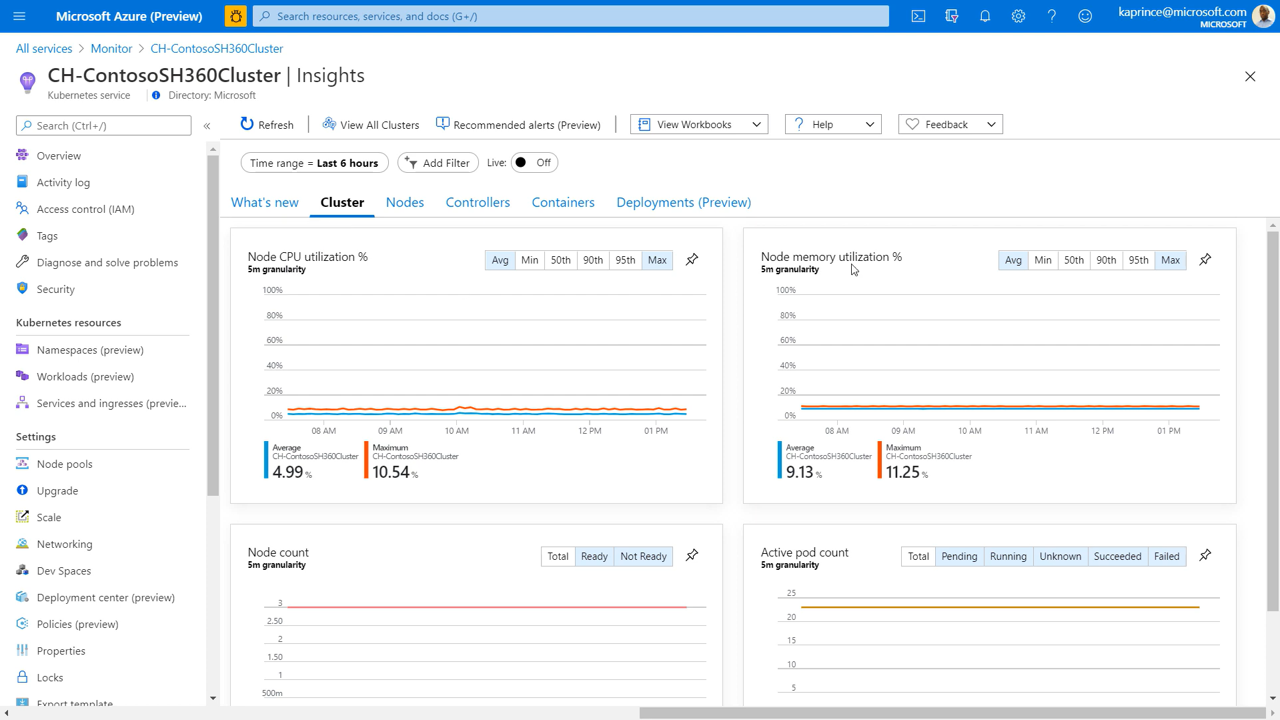Switch to the Containers tab
Image resolution: width=1280 pixels, height=720 pixels.
click(x=563, y=202)
